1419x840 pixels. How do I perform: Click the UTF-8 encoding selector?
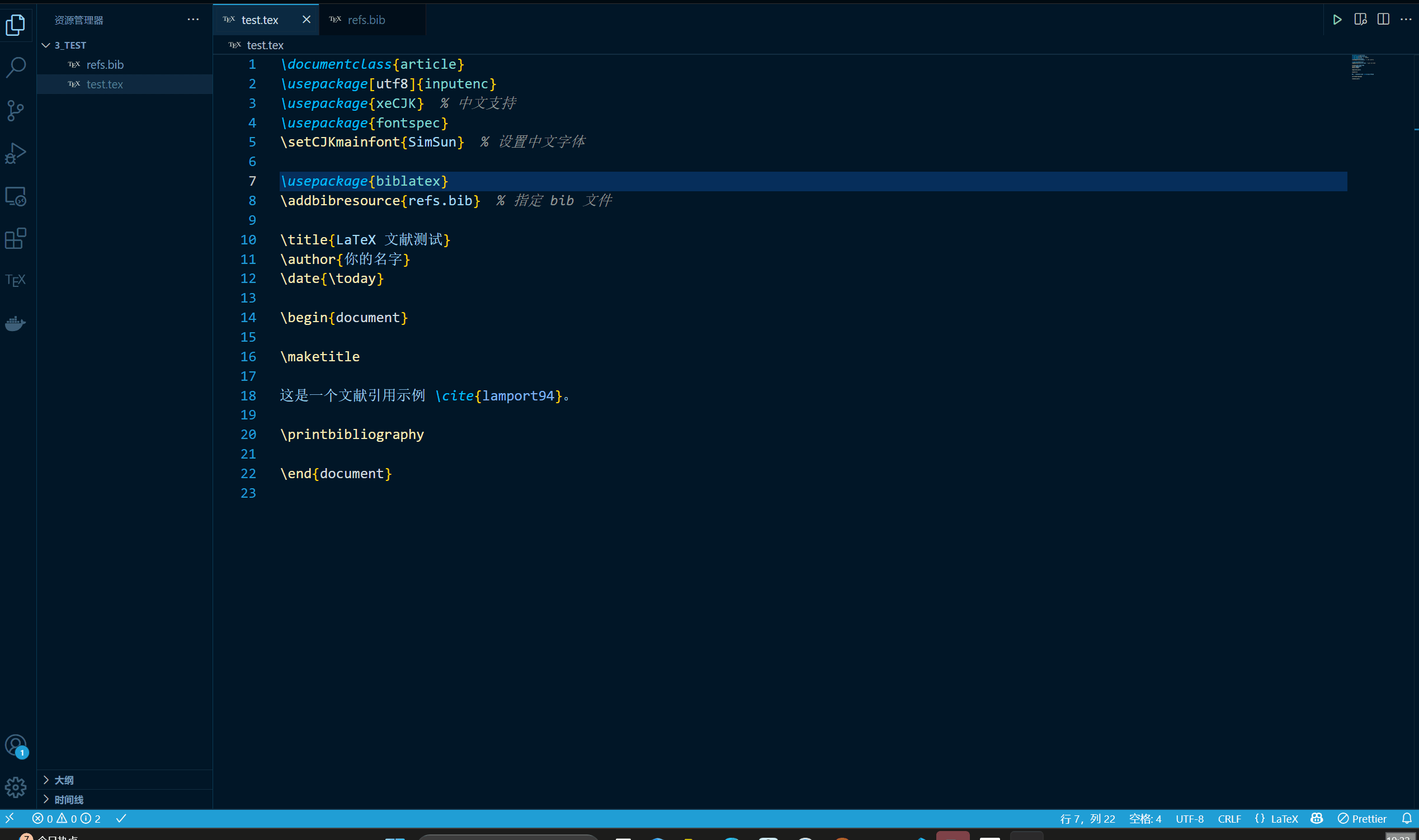tap(1189, 819)
